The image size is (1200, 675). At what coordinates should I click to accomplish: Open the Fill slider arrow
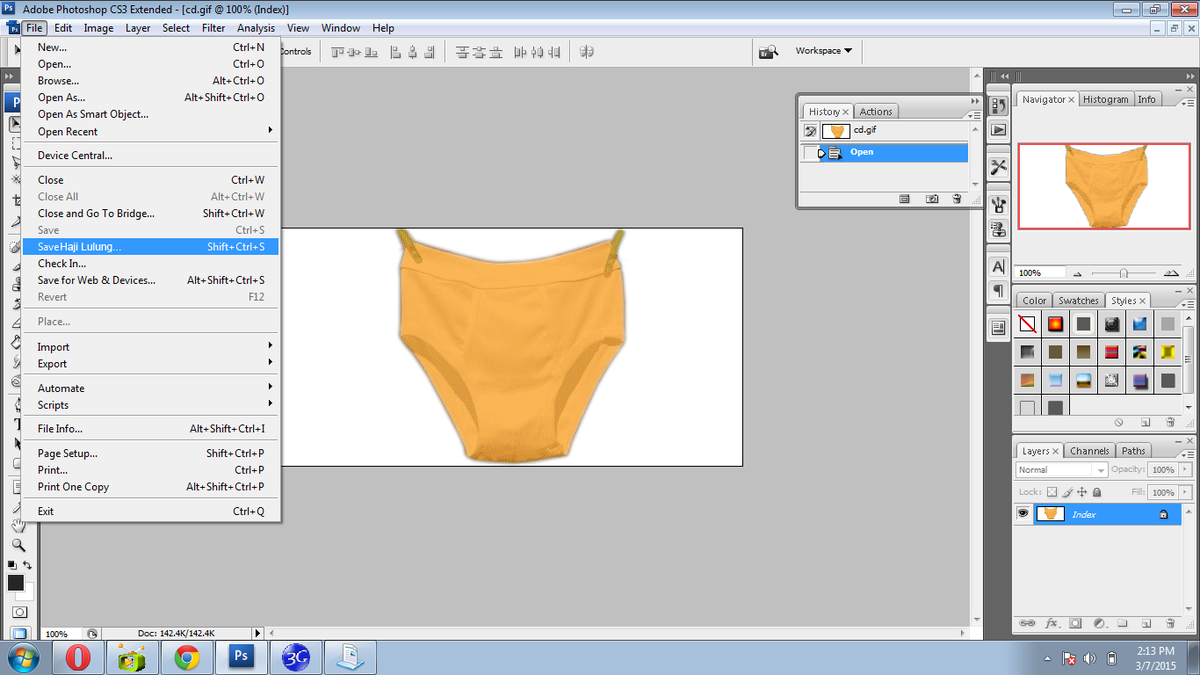click(1186, 492)
